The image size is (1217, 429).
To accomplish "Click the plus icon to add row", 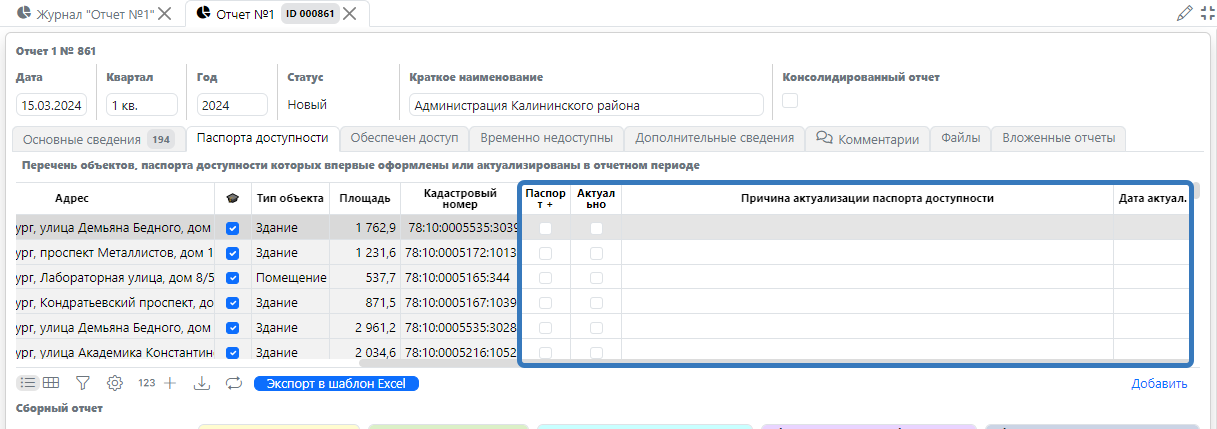I will coord(170,383).
